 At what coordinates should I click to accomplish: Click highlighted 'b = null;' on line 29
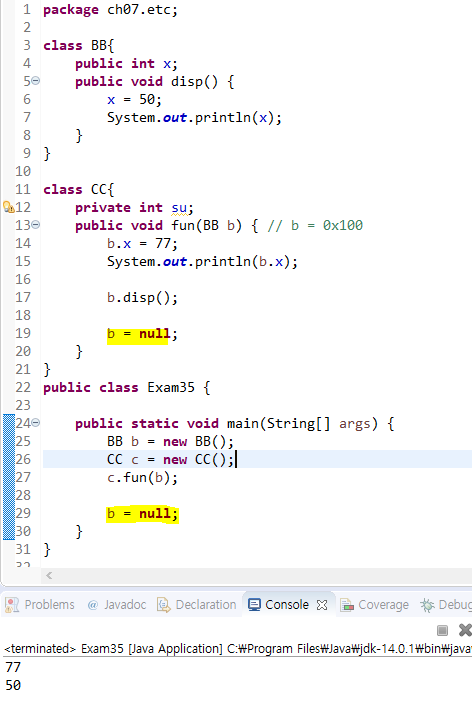tap(142, 514)
